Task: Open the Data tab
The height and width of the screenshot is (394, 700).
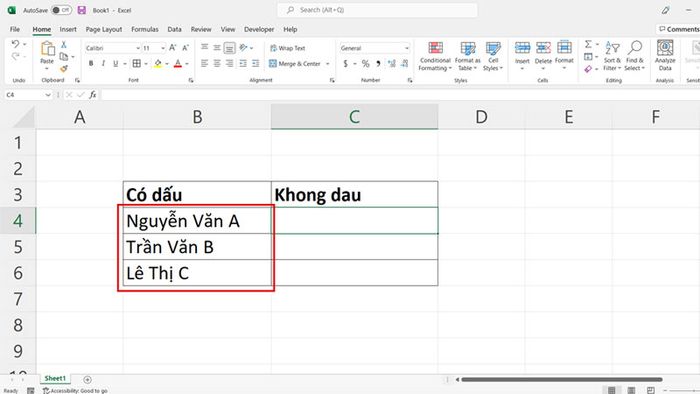Action: point(175,29)
